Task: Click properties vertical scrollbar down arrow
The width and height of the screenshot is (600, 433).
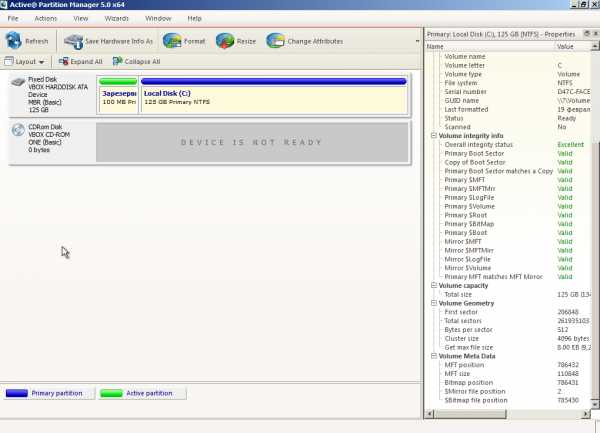Action: [x=595, y=404]
